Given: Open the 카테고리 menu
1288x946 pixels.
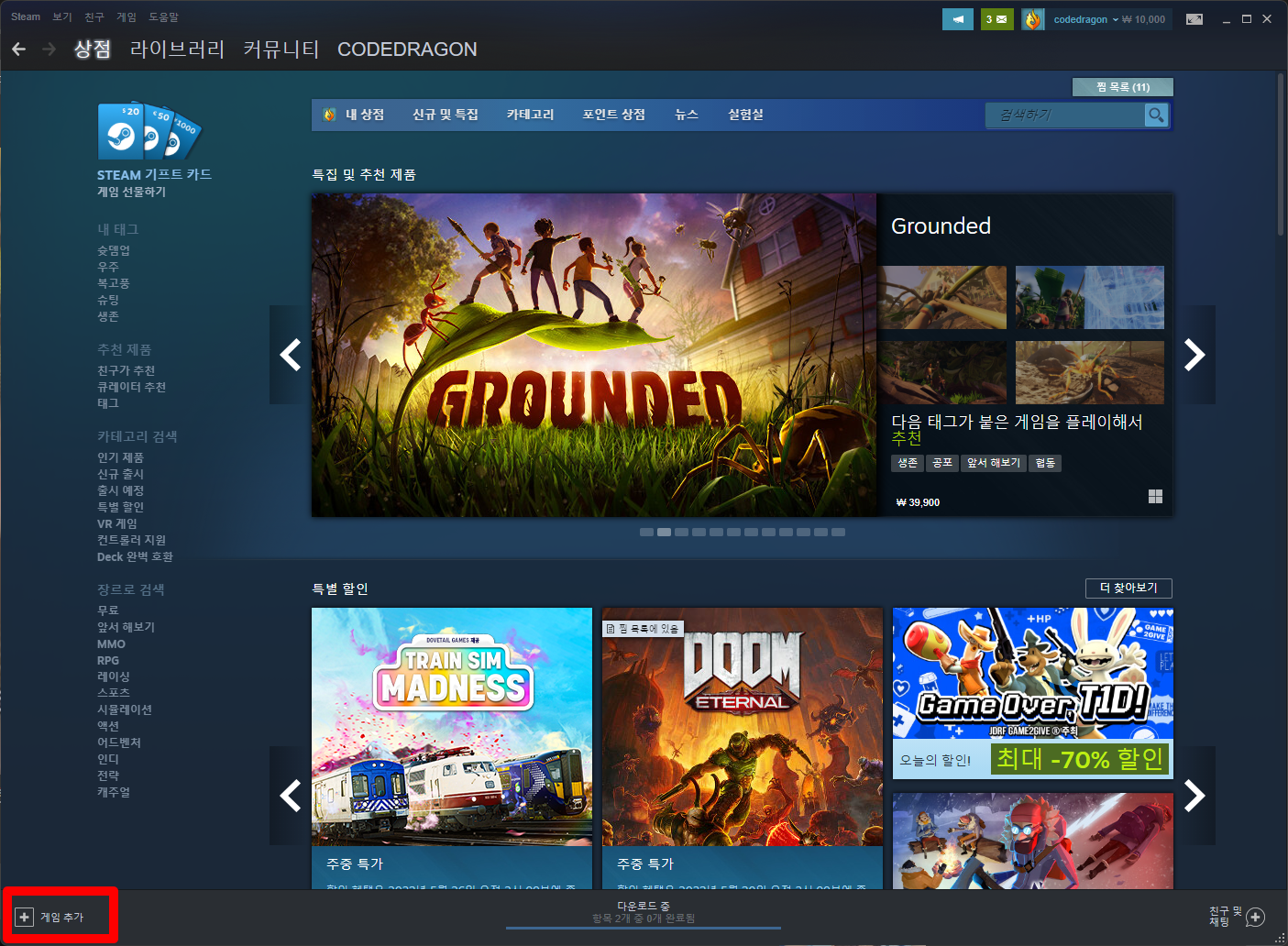Looking at the screenshot, I should [x=530, y=115].
